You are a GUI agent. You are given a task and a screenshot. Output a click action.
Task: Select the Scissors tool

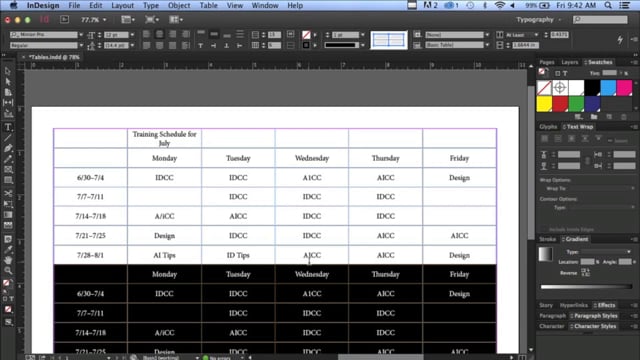tap(8, 193)
